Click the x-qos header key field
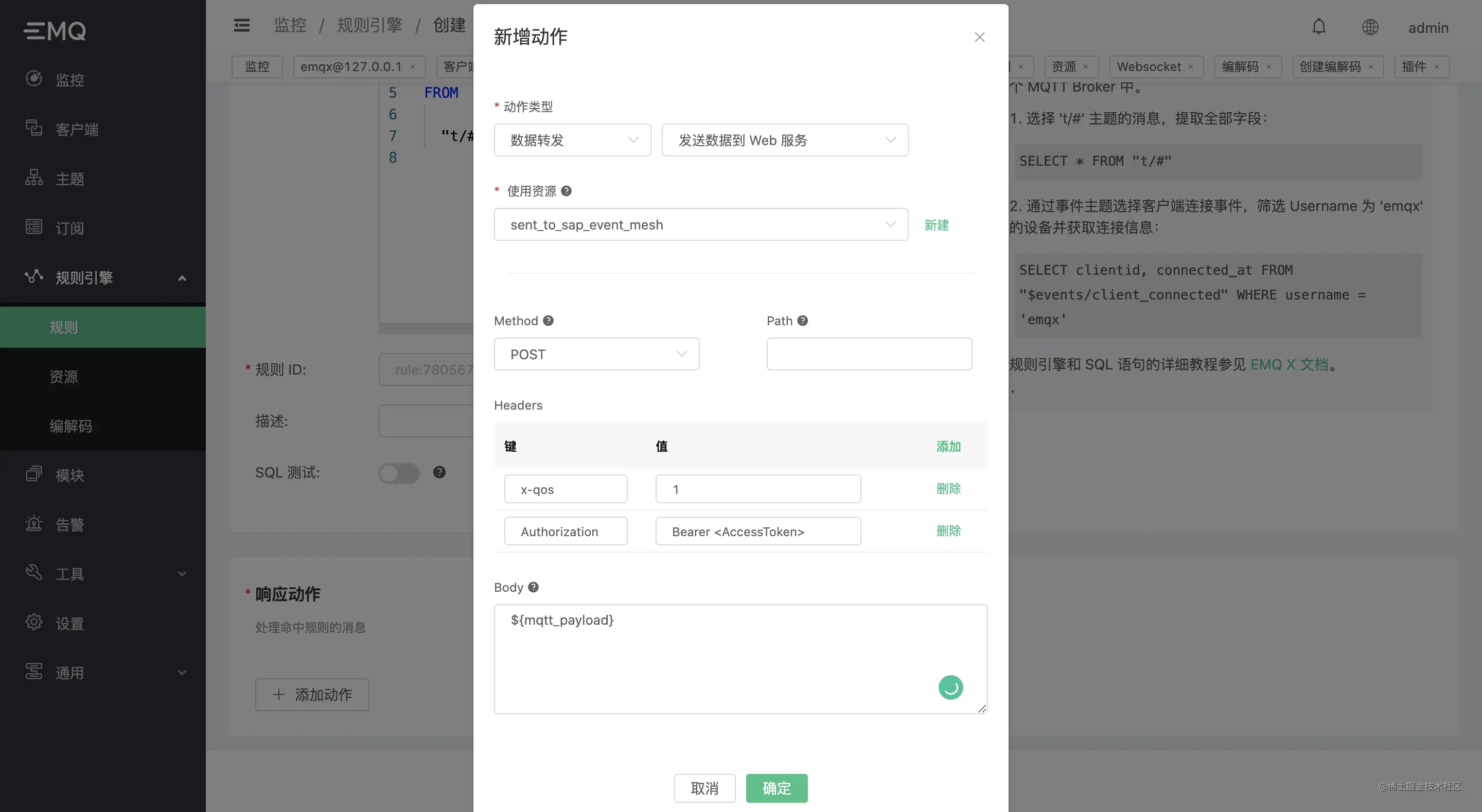 pos(566,489)
